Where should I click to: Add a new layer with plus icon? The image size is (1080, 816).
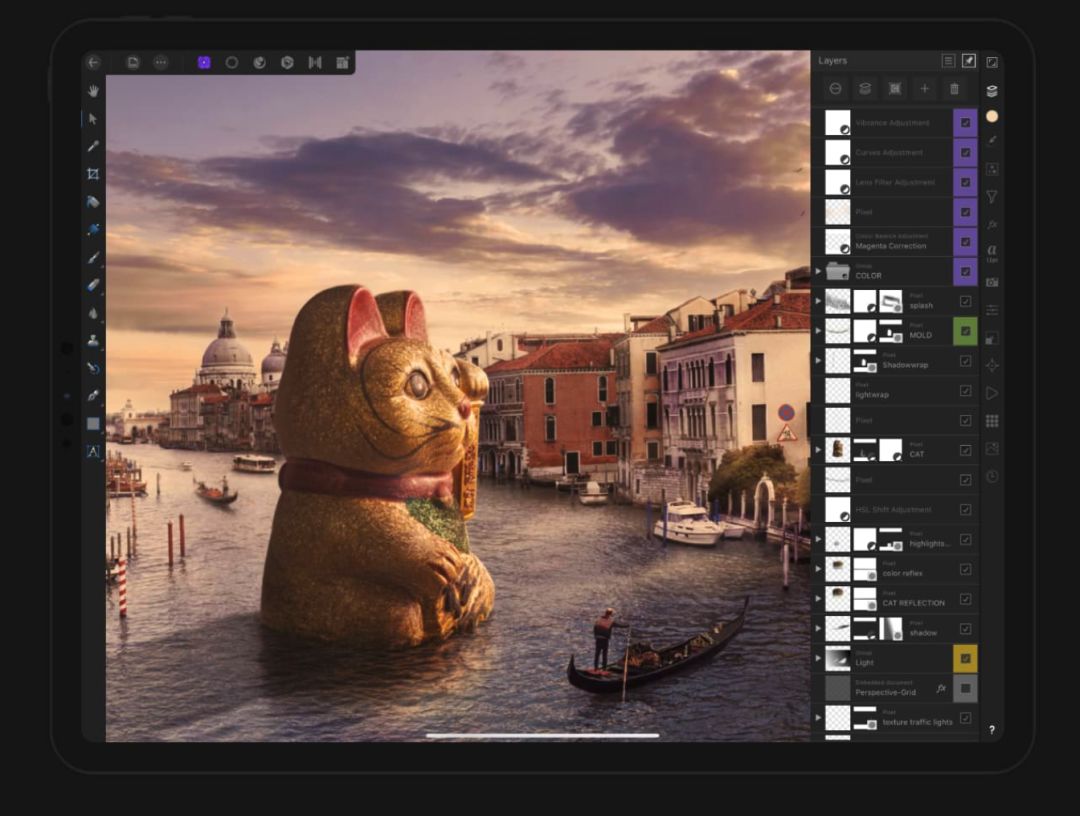tap(924, 89)
